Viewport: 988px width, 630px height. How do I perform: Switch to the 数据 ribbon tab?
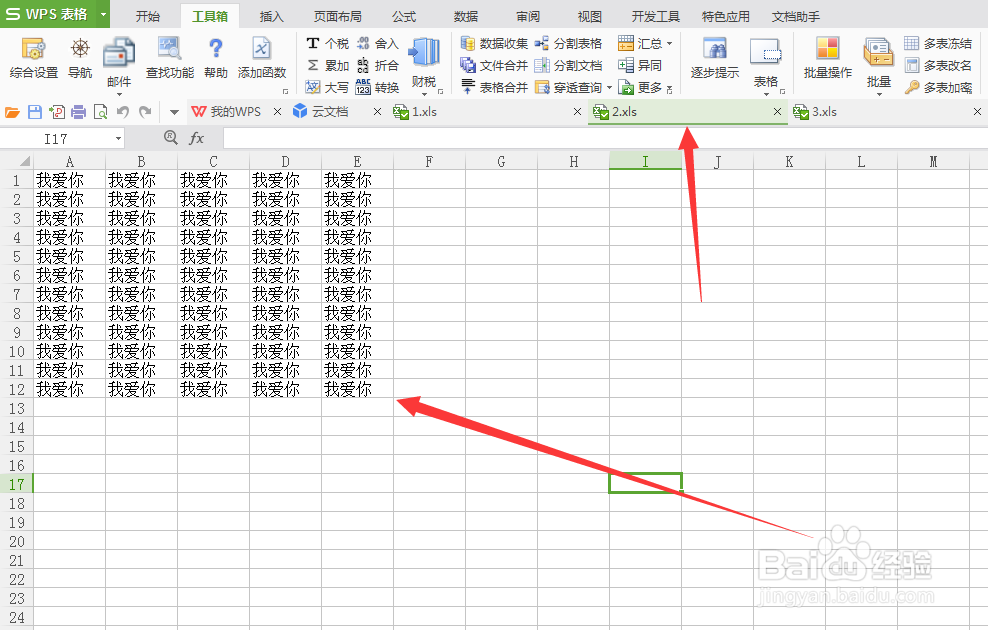466,16
